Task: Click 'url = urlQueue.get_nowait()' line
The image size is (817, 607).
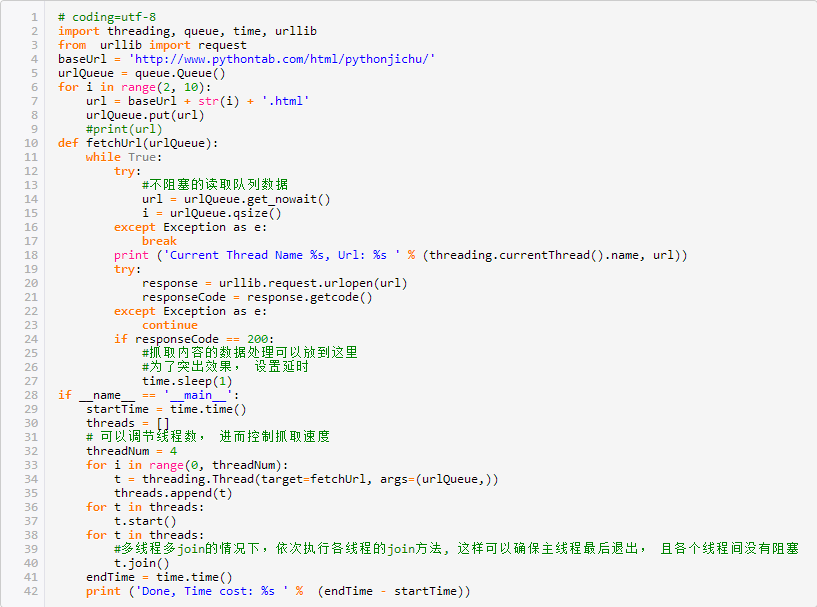Action: click(236, 199)
